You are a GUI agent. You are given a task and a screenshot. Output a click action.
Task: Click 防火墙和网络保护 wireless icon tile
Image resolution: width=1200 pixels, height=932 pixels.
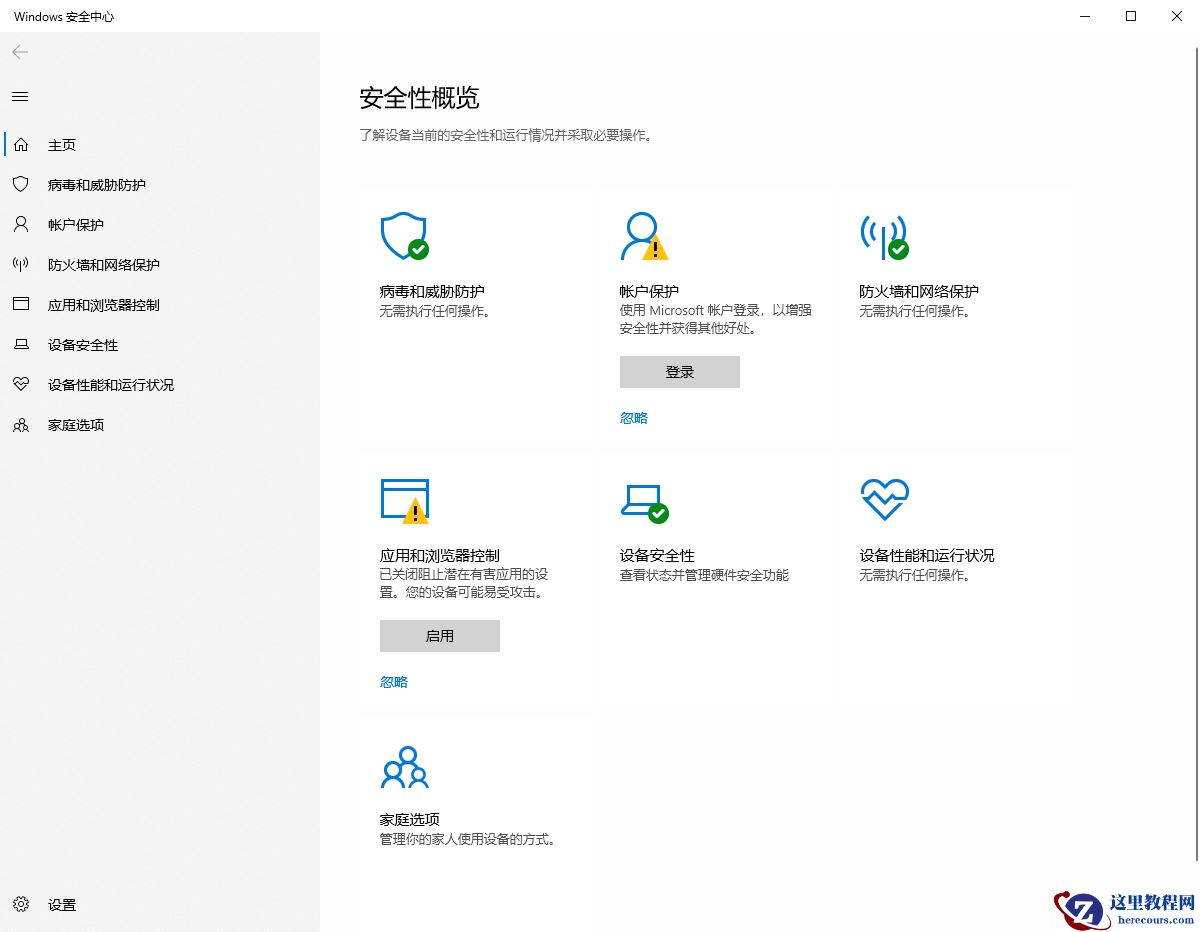coord(884,236)
